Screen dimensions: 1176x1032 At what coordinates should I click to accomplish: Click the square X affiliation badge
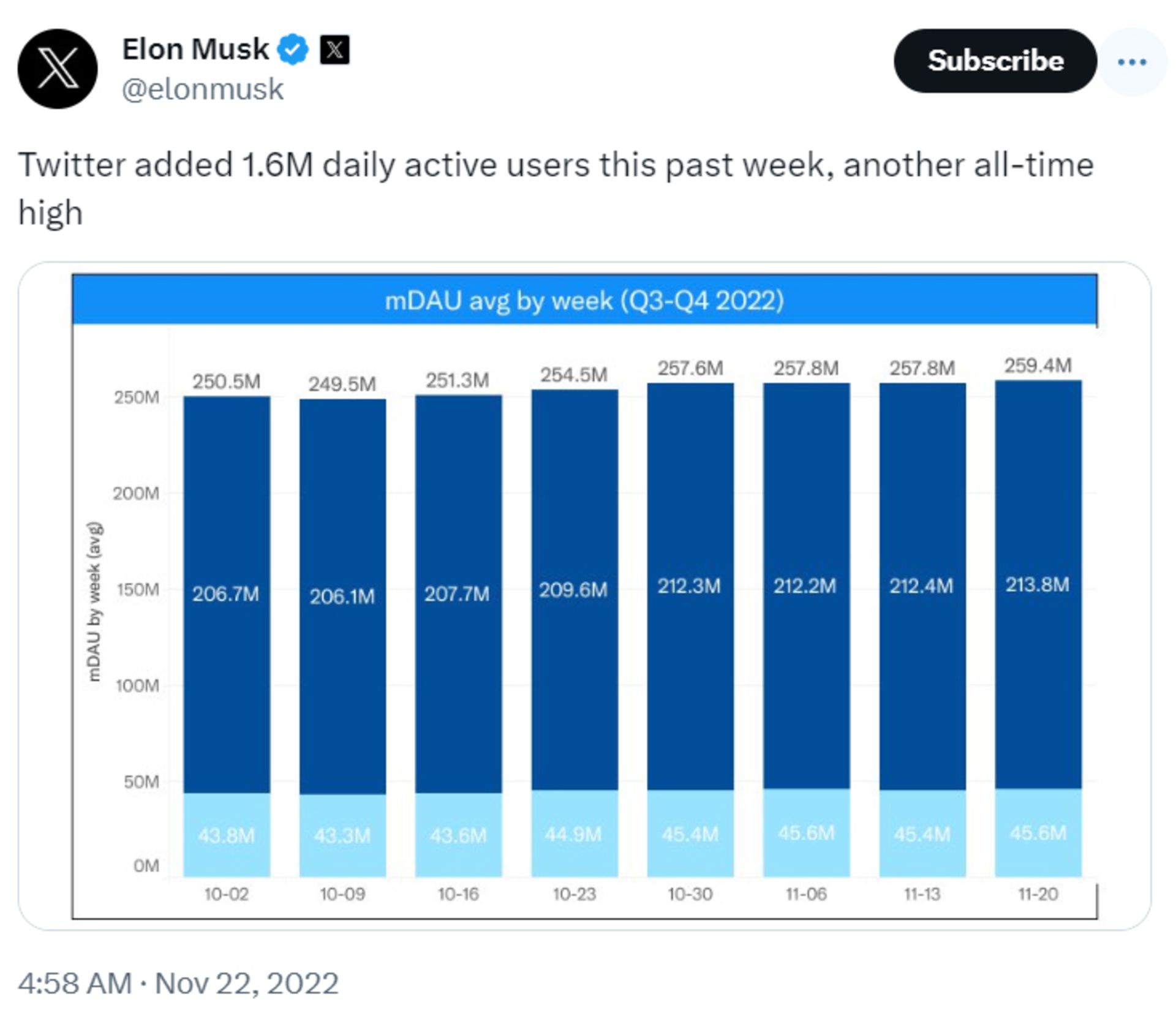pyautogui.click(x=334, y=50)
